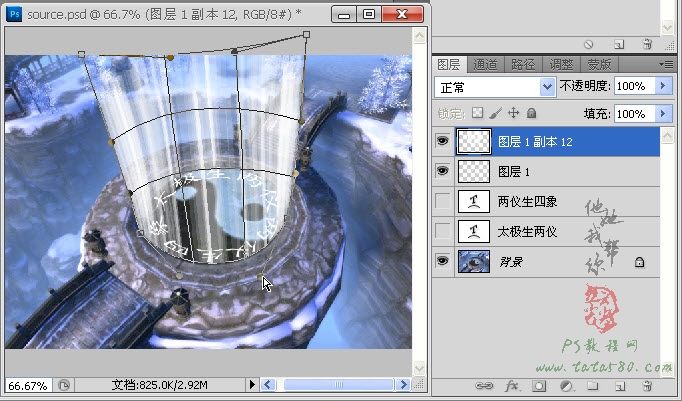Click the 不透明度 100% value field
Screen dimensions: 682x401
[x=634, y=86]
